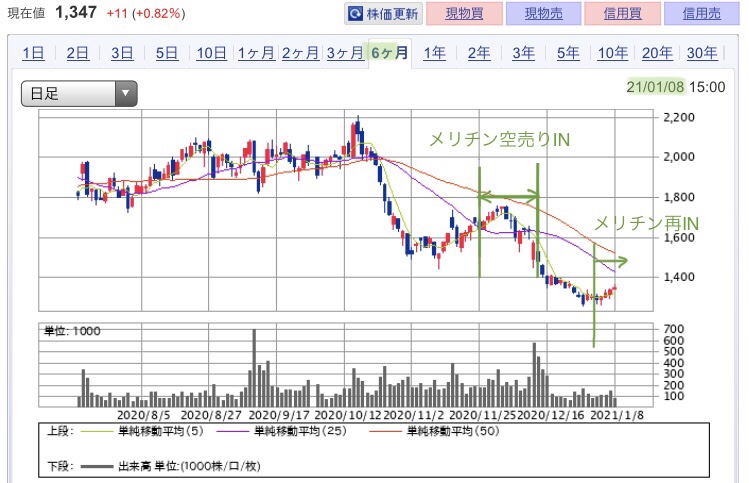Click the 2020/8/27 date axis label

click(x=211, y=415)
